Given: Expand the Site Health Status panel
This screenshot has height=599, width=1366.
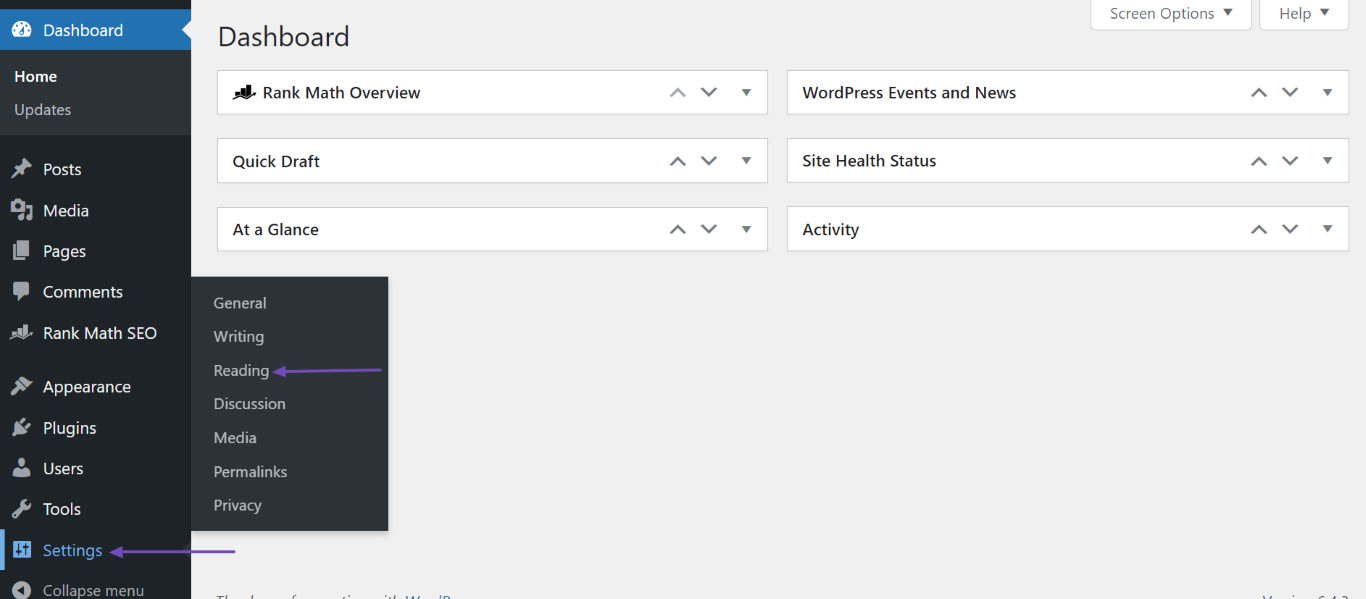Looking at the screenshot, I should pyautogui.click(x=1328, y=160).
